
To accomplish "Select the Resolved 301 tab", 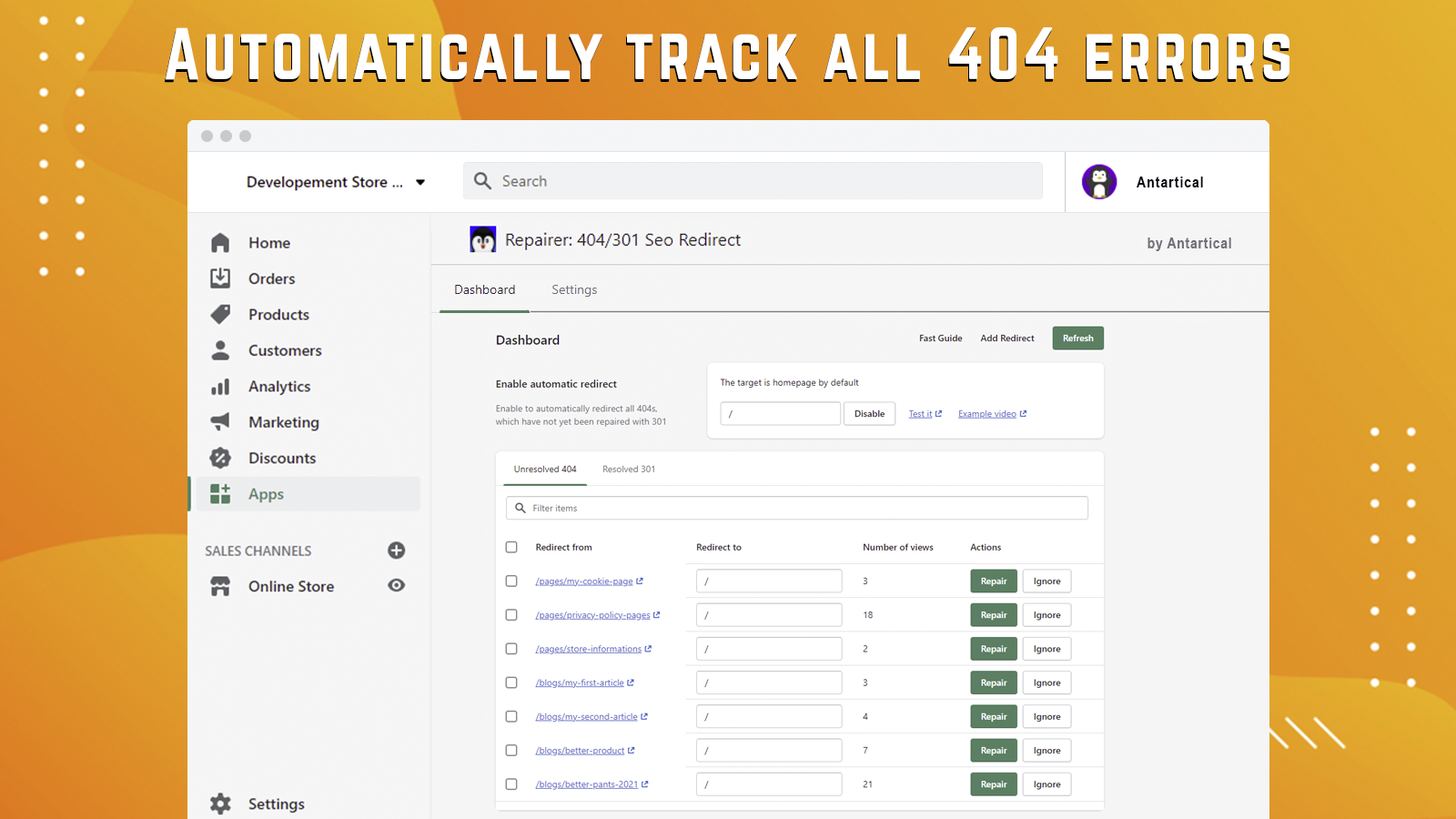I will point(629,469).
